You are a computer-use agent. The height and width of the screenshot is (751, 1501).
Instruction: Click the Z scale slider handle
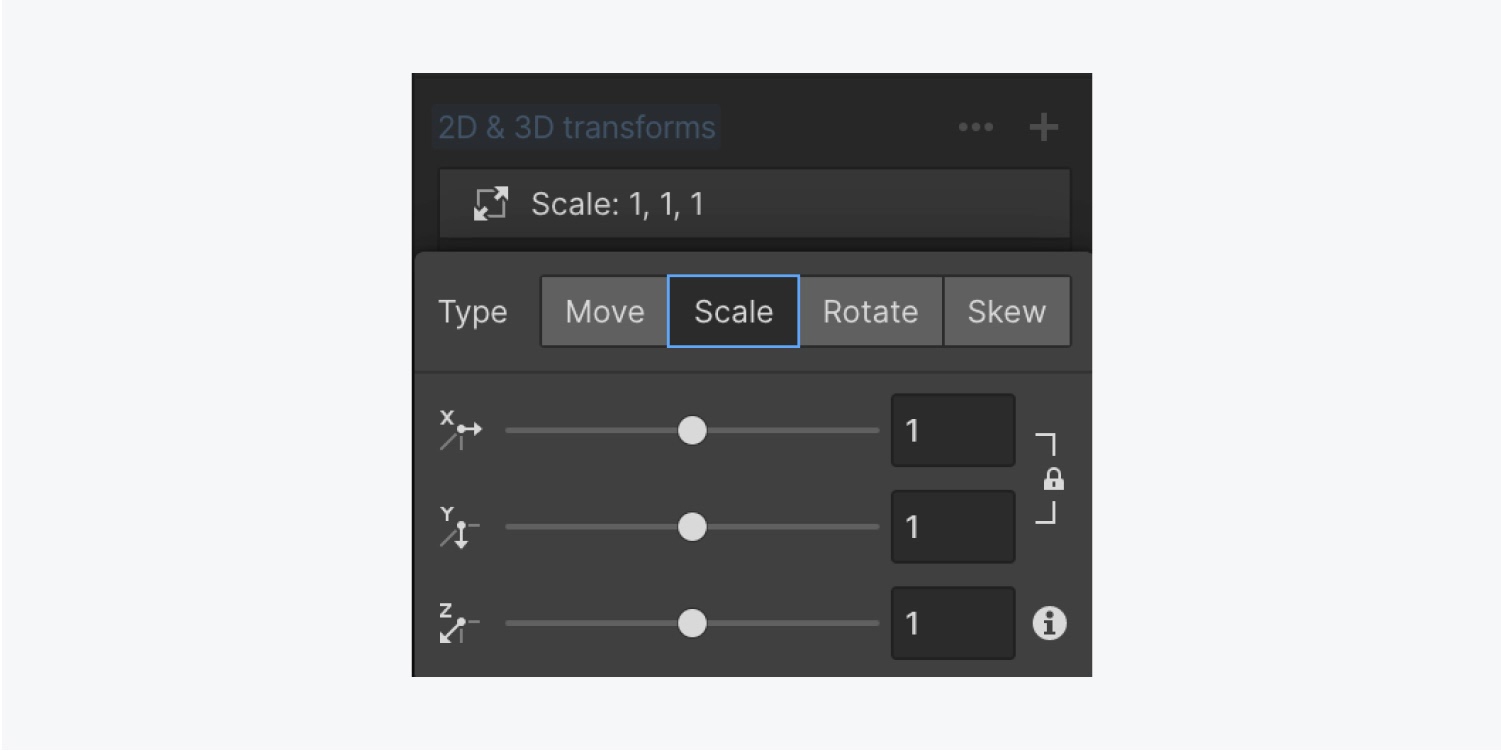pos(692,623)
